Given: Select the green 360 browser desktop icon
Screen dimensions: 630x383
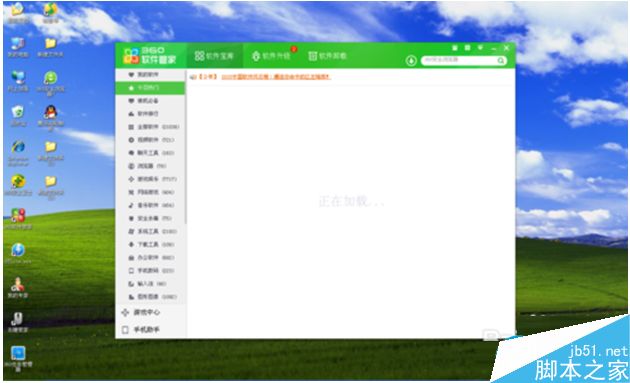Looking at the screenshot, I should coord(51,83).
